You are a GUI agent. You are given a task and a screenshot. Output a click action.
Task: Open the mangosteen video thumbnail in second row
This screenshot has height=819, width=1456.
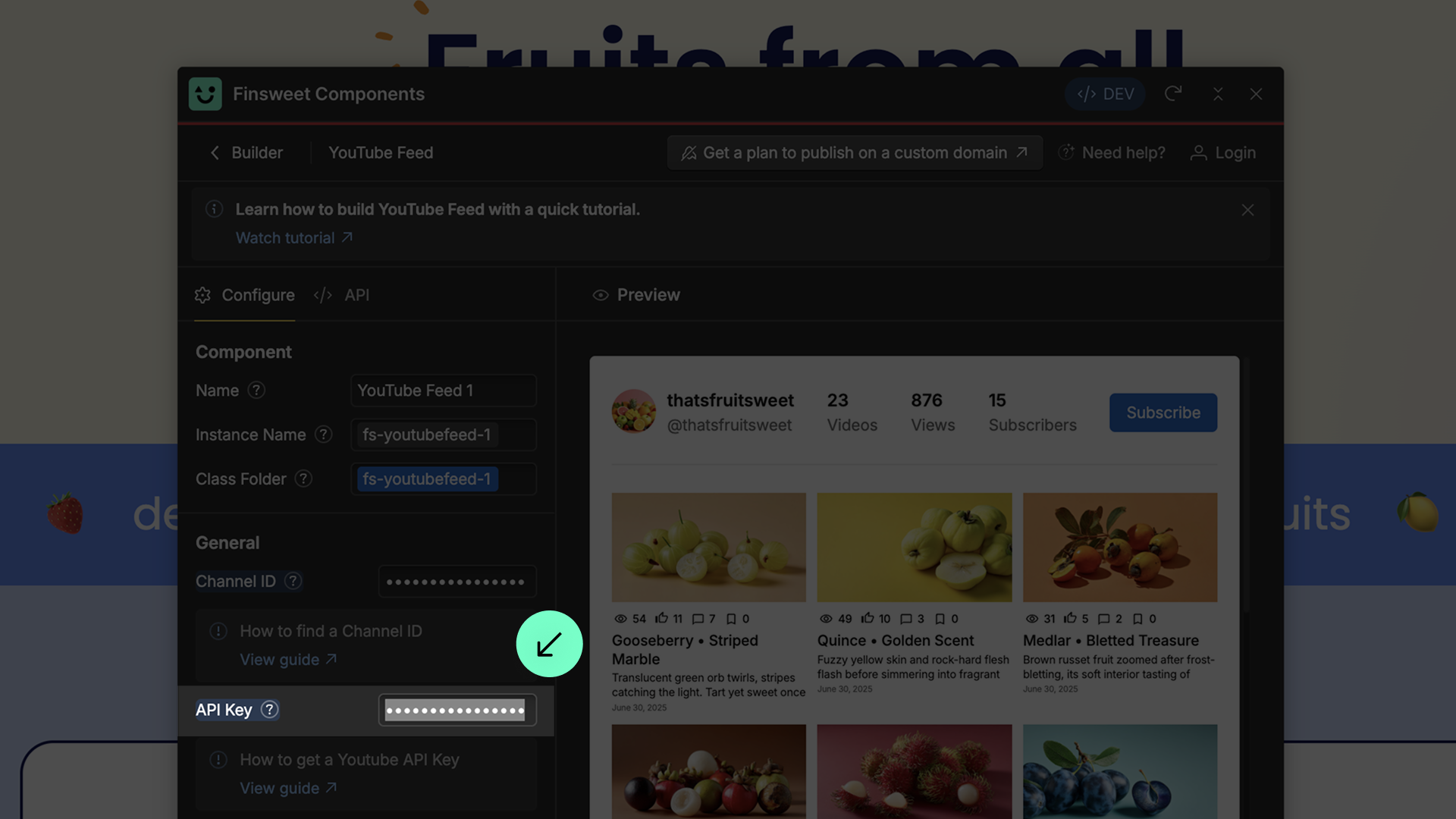coord(709,771)
